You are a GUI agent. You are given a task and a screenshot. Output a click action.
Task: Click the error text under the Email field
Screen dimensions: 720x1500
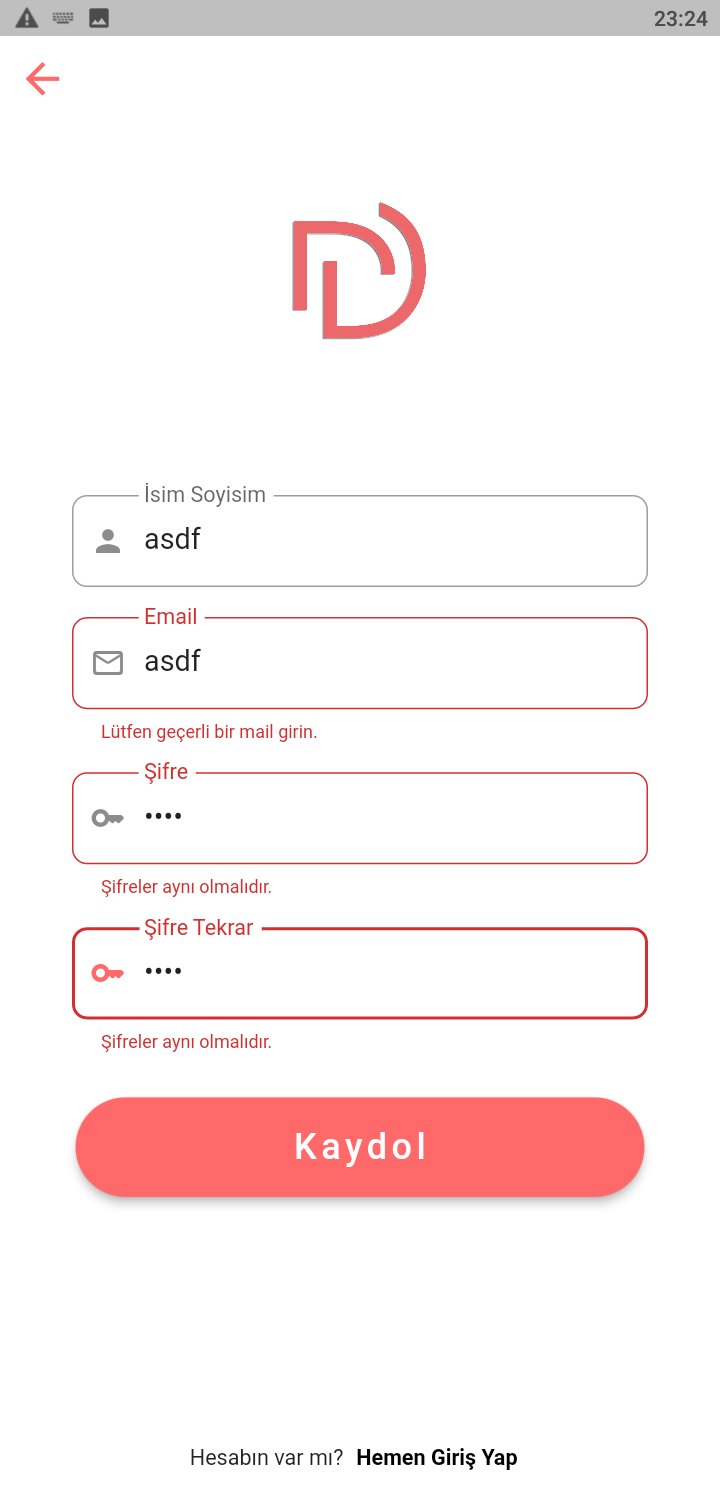208,731
